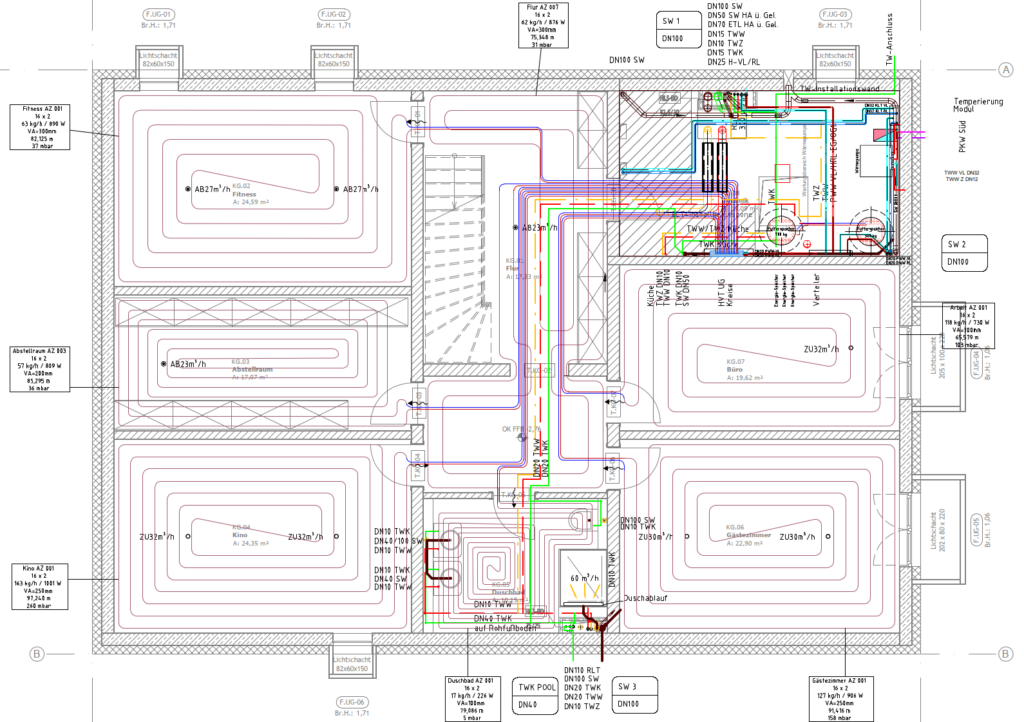Click the DN70 ETL HA ü. Gel. text
Screen dimensions: 1024x722
tap(743, 24)
